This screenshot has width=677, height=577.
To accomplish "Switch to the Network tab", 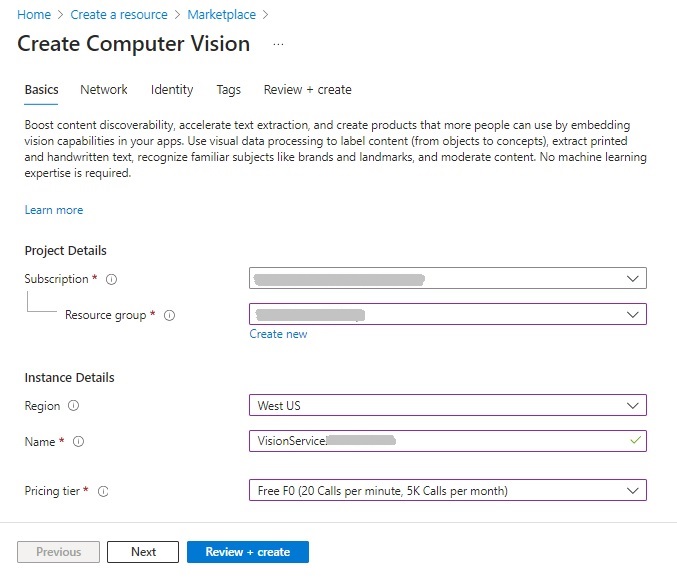I will (x=104, y=90).
